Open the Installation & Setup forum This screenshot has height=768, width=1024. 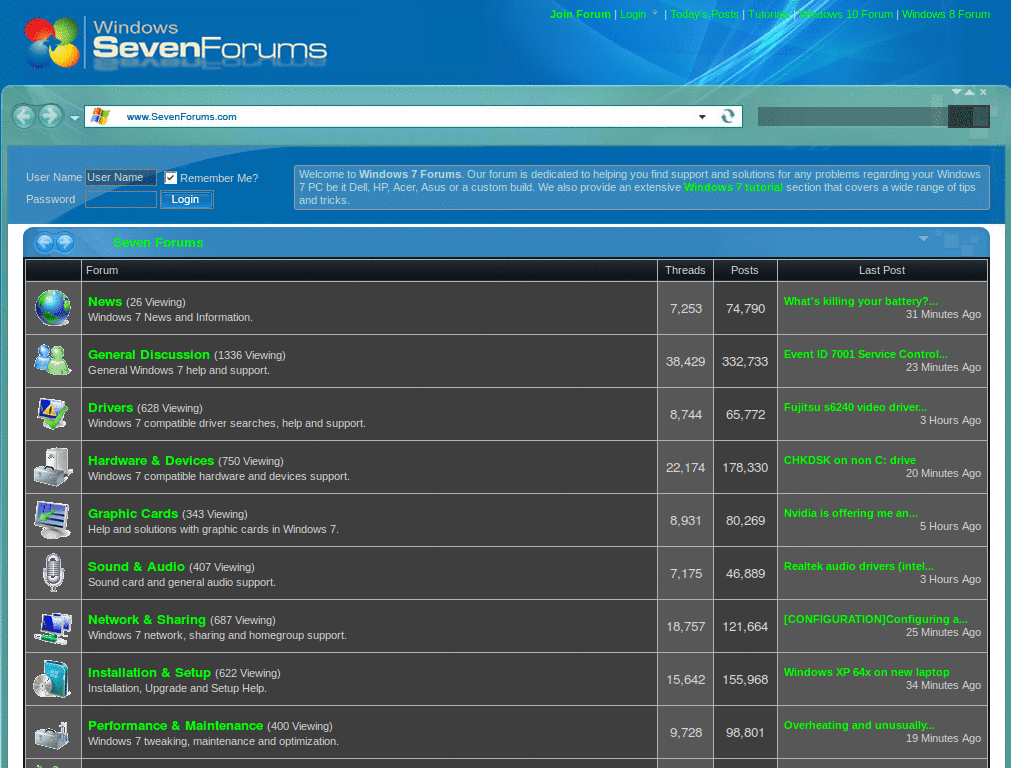pos(150,673)
